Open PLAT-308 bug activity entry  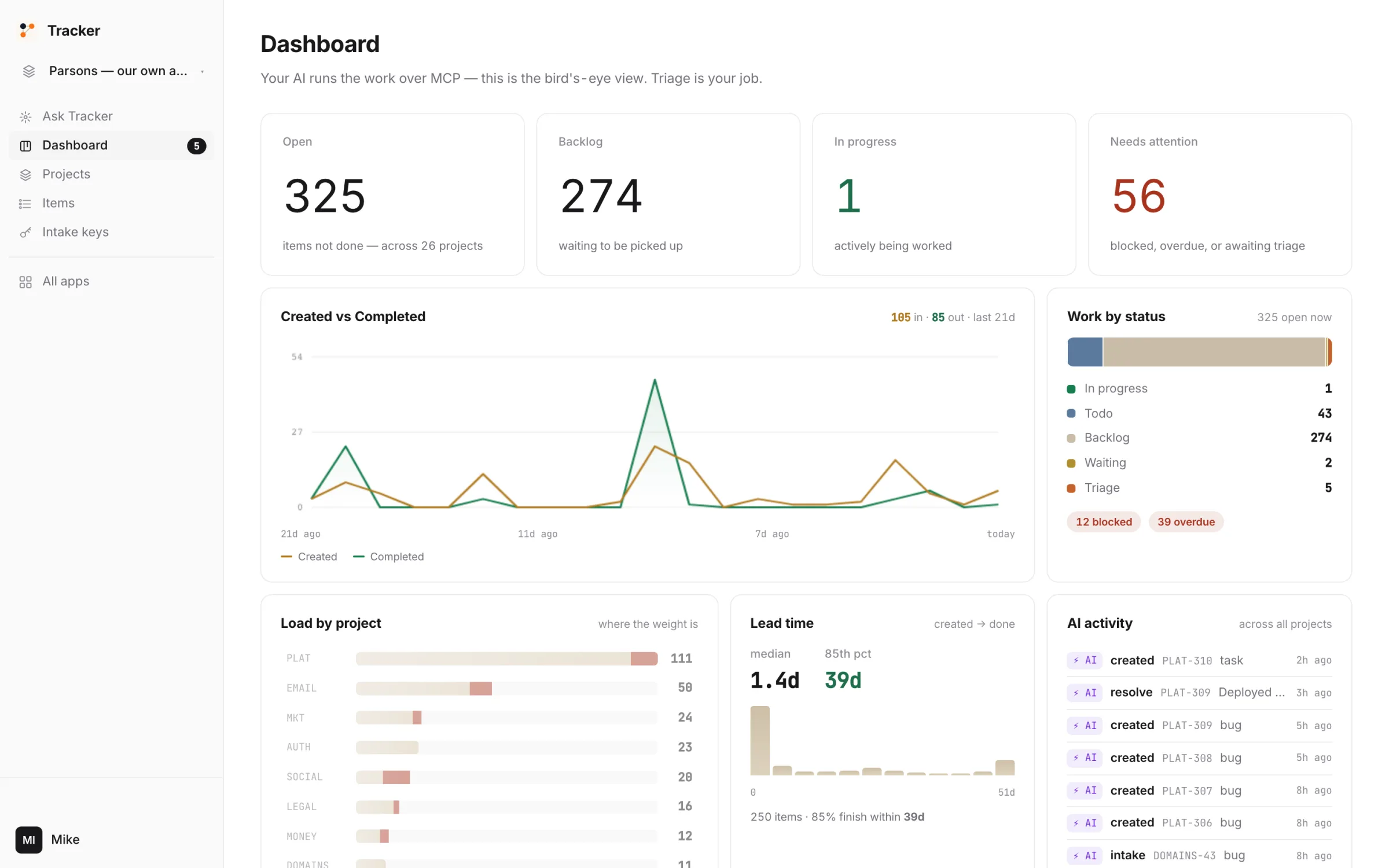1199,758
